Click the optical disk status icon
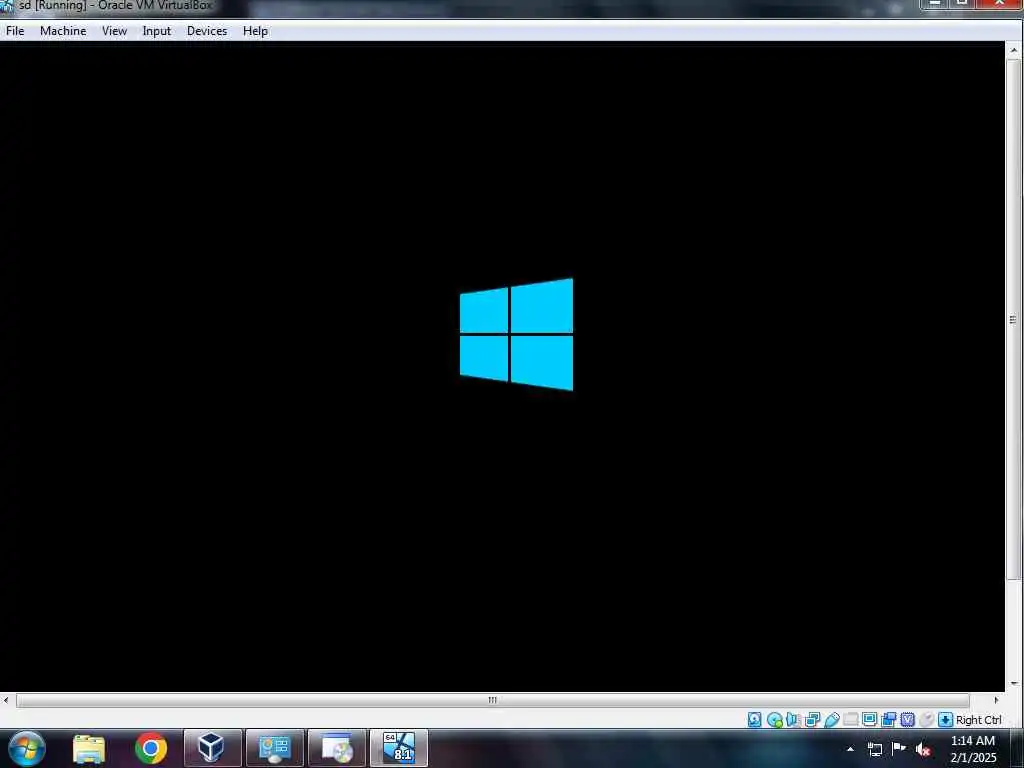The image size is (1024, 768). click(x=775, y=720)
